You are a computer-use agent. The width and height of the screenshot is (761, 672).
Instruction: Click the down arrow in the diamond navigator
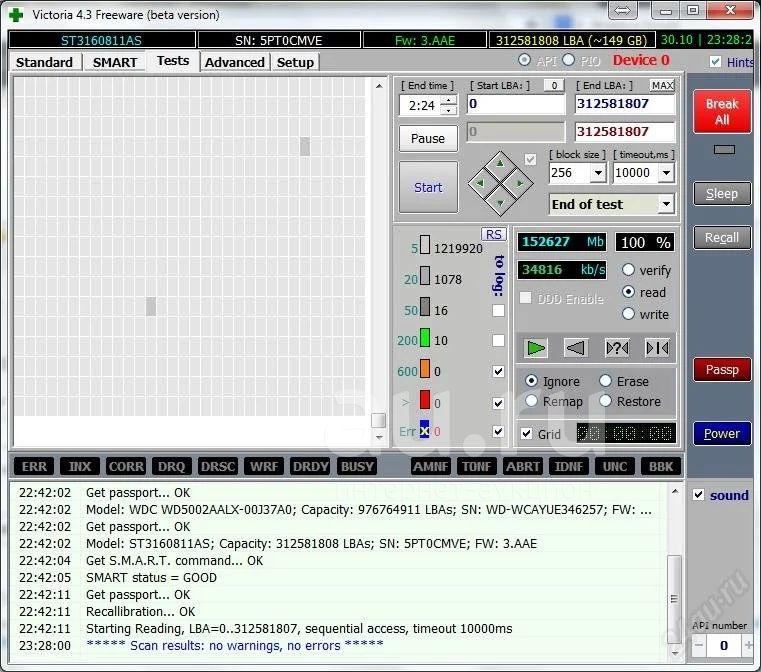point(500,203)
